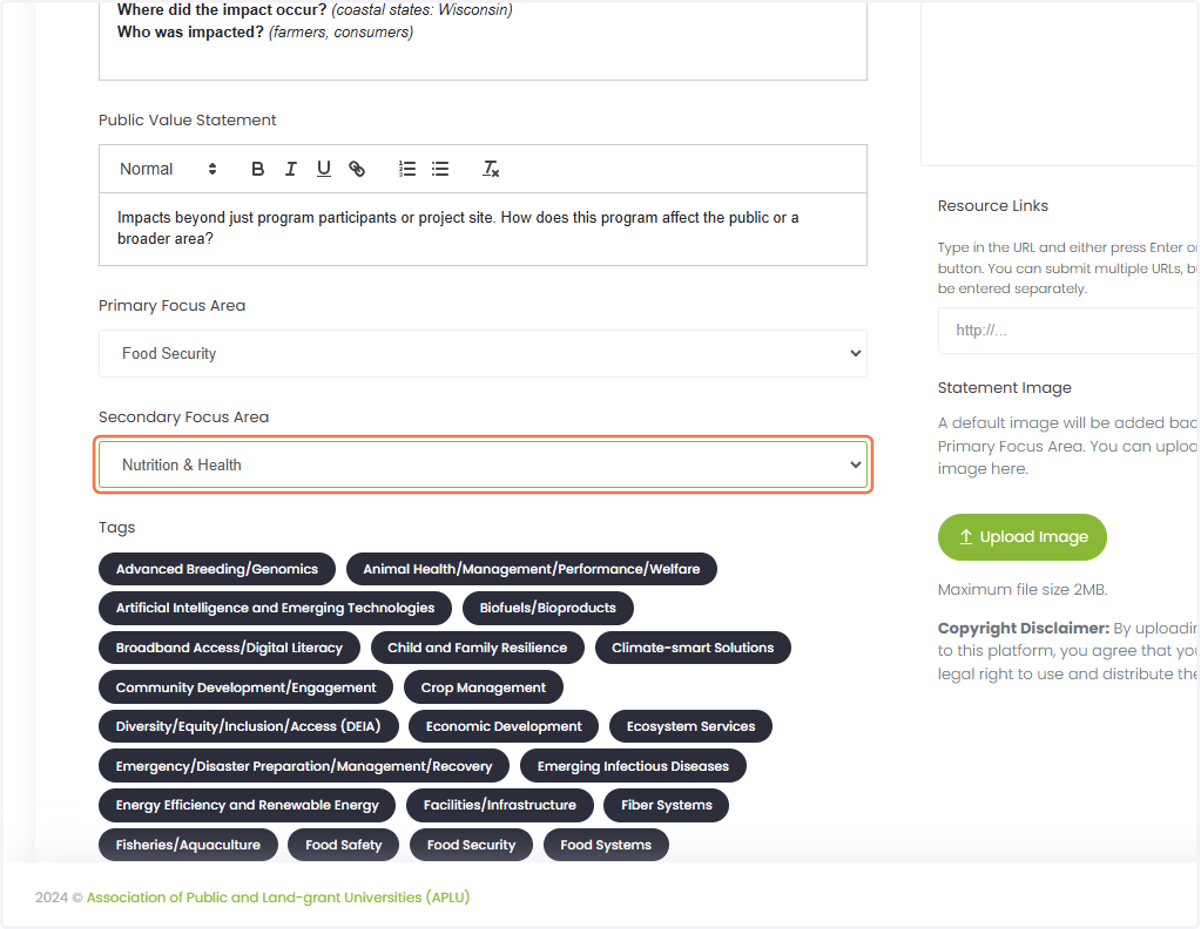The width and height of the screenshot is (1200, 929).
Task: Select Community Development/Engagement tag
Action: [246, 687]
